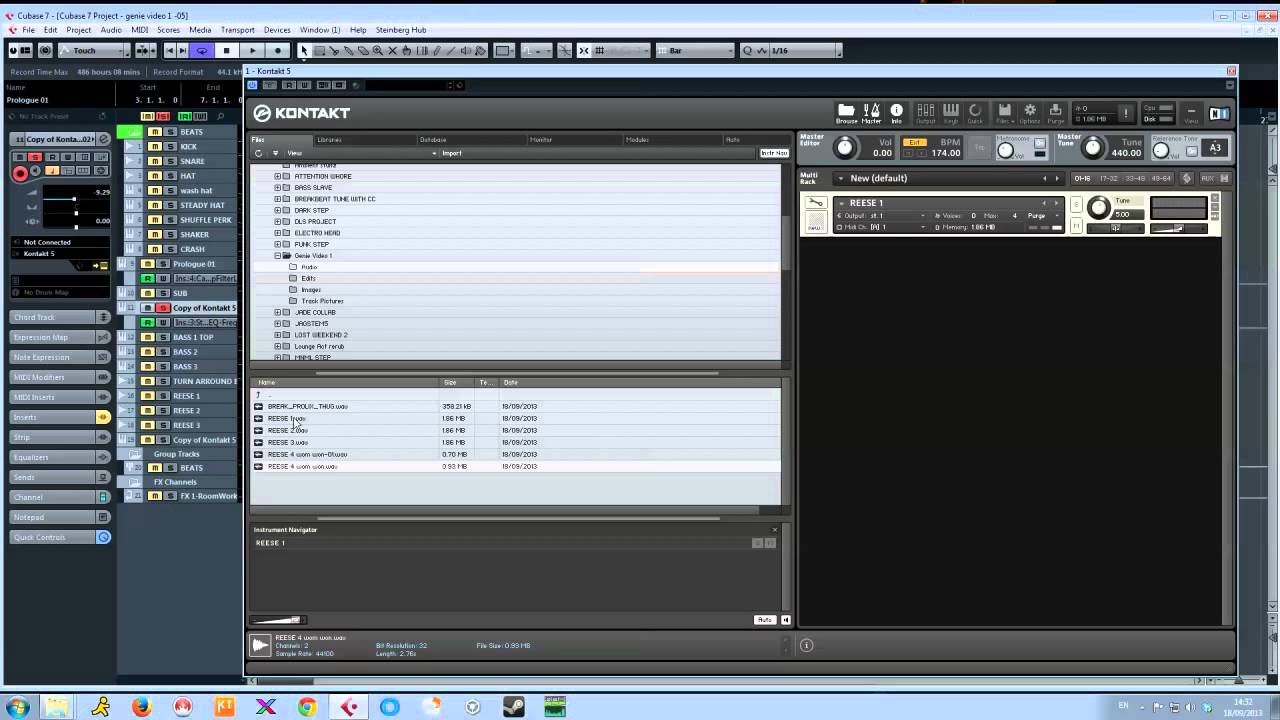This screenshot has height=720, width=1280.
Task: Collapse the Genie Video 1 folder
Action: (x=278, y=255)
